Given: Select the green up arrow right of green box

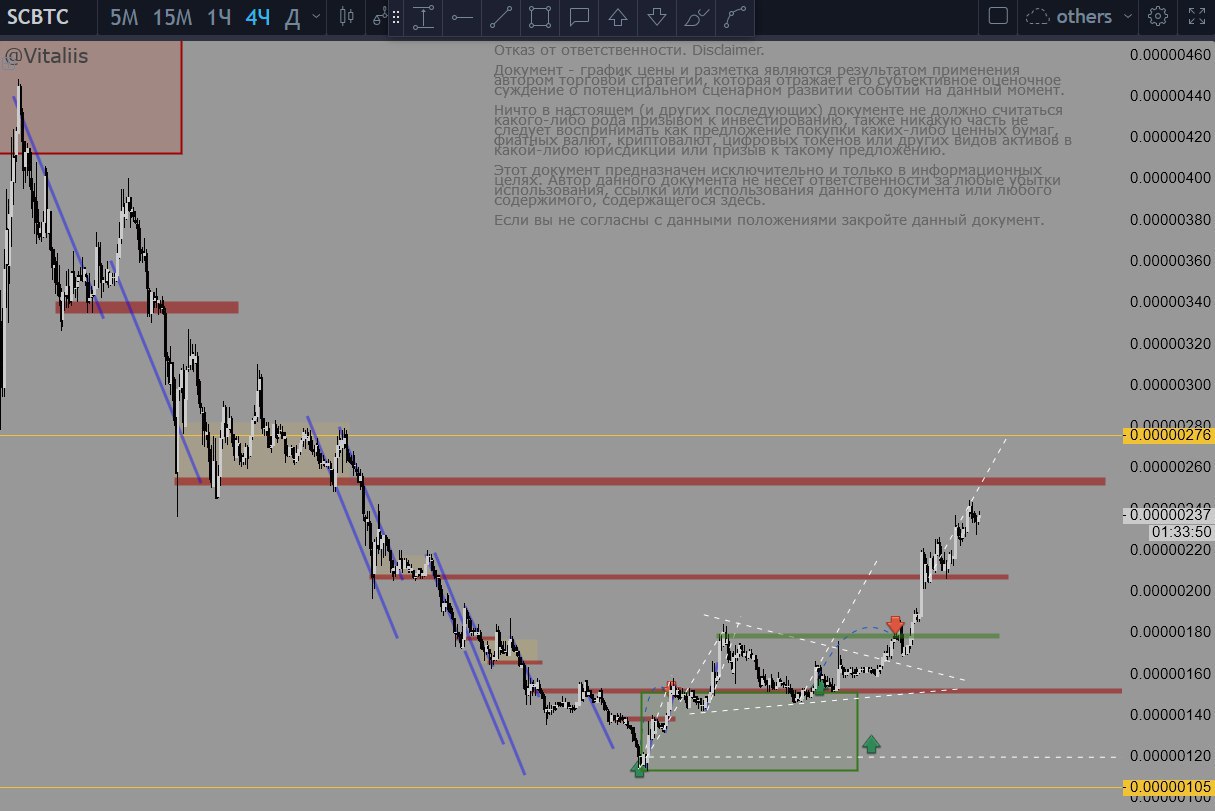Looking at the screenshot, I should coord(871,743).
